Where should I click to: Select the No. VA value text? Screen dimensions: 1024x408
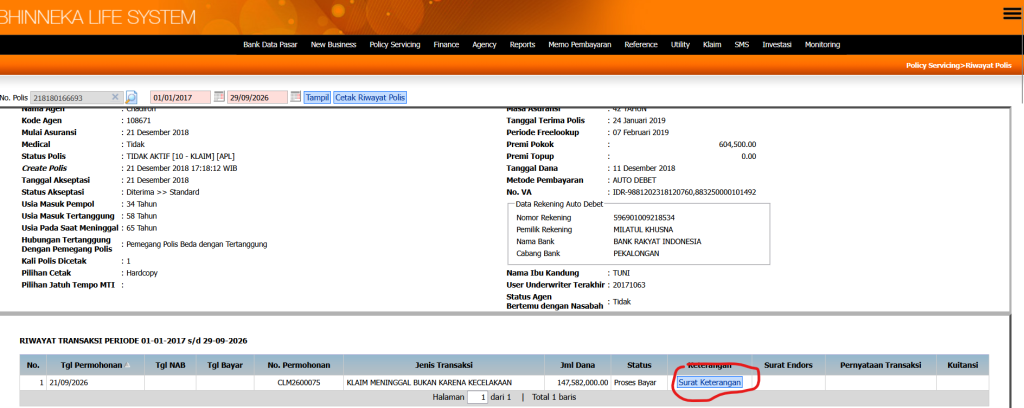pyautogui.click(x=684, y=192)
